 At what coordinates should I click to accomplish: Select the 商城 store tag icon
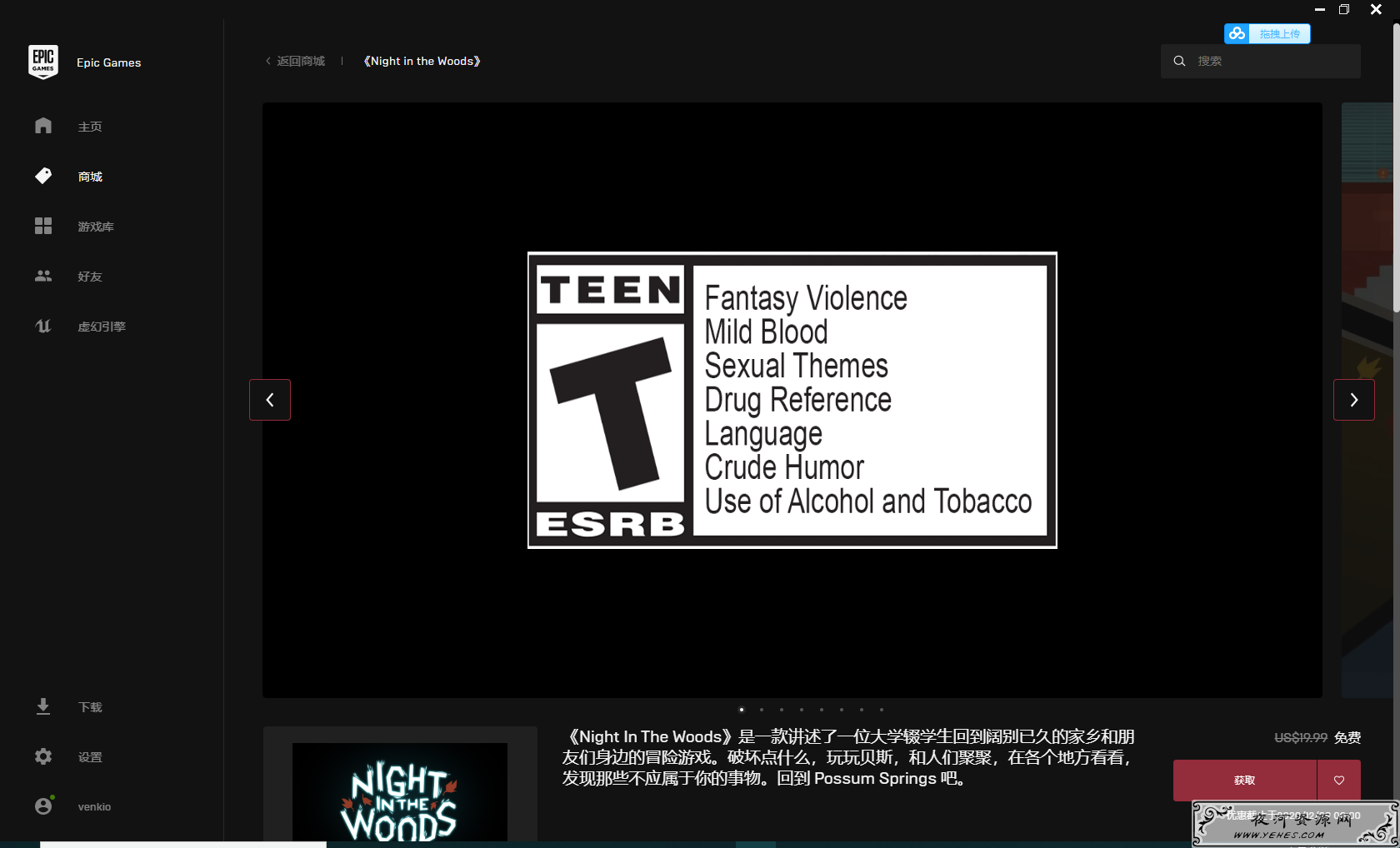[x=43, y=176]
